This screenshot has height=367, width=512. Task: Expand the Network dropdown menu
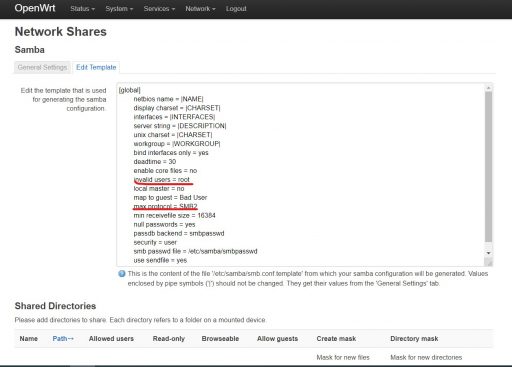(200, 9)
